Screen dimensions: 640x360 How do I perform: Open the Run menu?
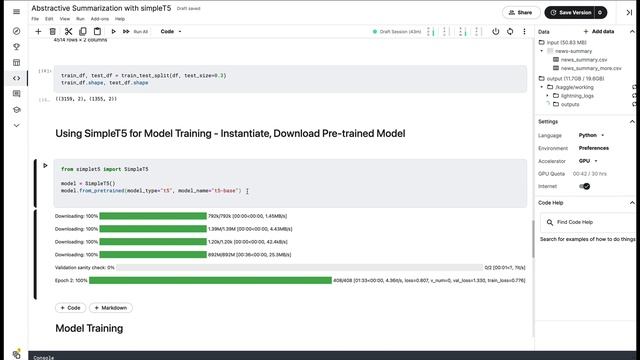click(80, 19)
